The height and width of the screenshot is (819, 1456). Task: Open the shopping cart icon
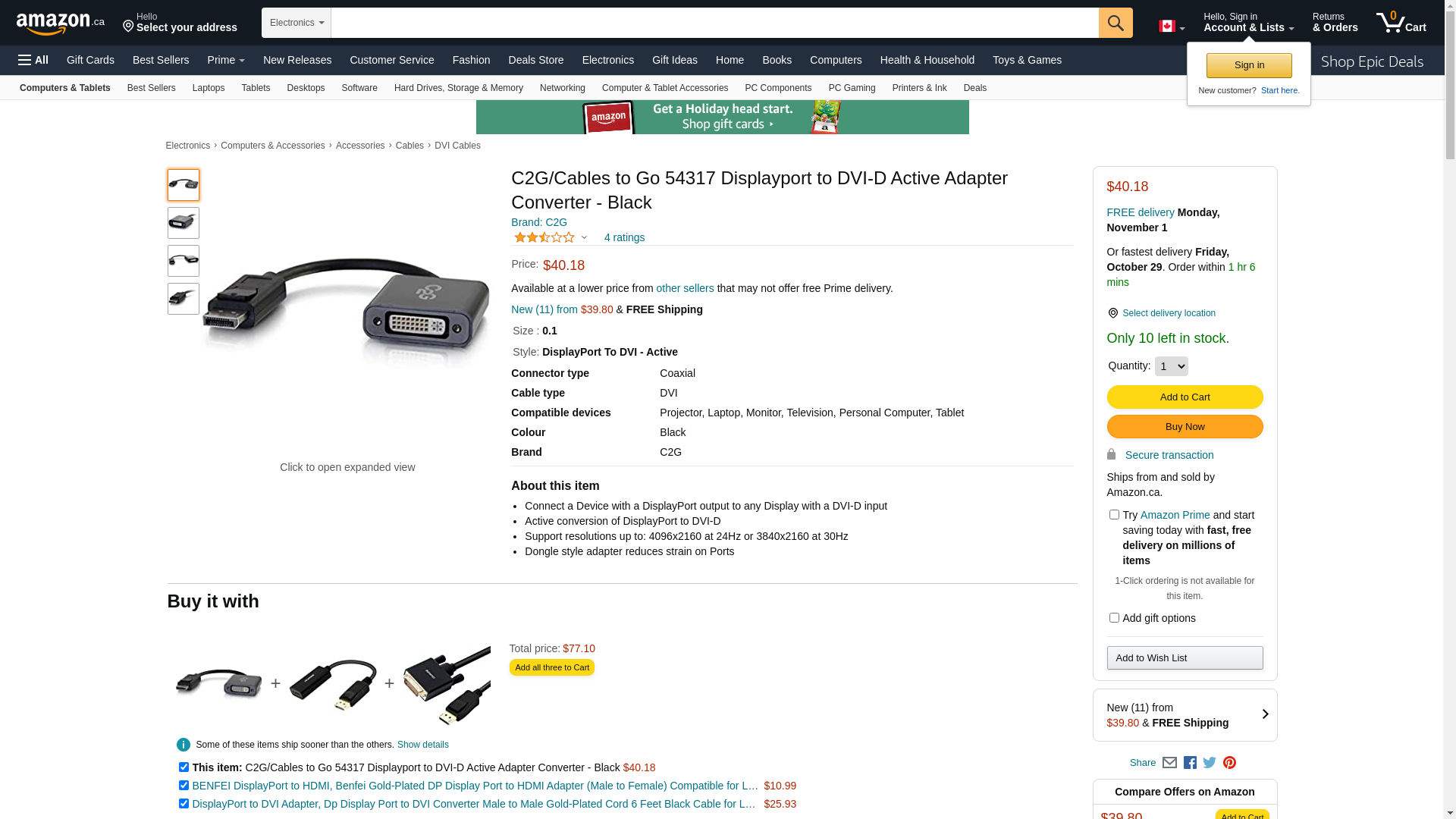pyautogui.click(x=1400, y=23)
